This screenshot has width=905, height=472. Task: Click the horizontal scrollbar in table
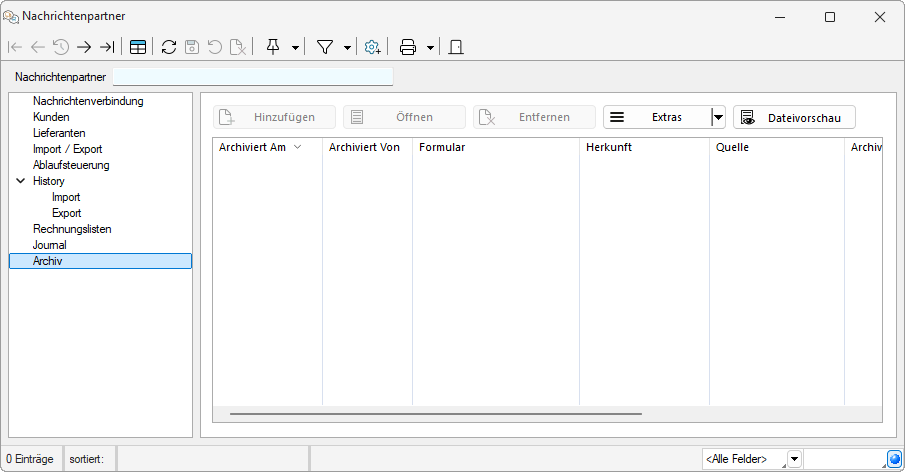pos(435,412)
